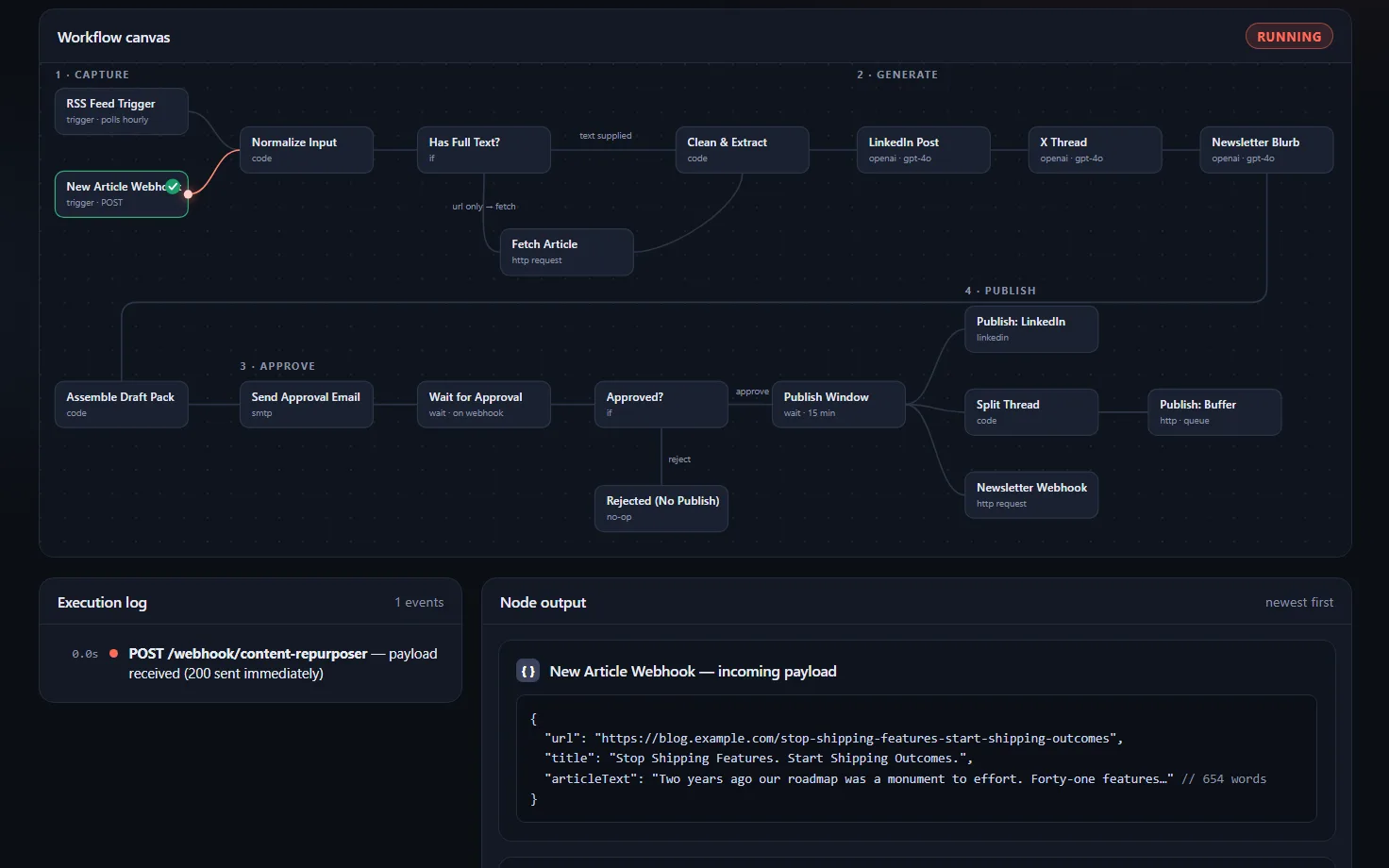Select the Newsletter Blurb node

pyautogui.click(x=1267, y=150)
